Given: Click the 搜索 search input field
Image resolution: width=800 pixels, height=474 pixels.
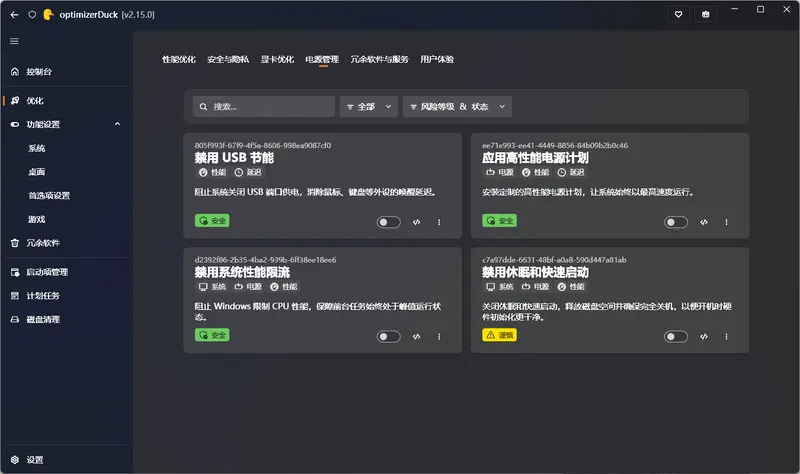Looking at the screenshot, I should [x=264, y=107].
